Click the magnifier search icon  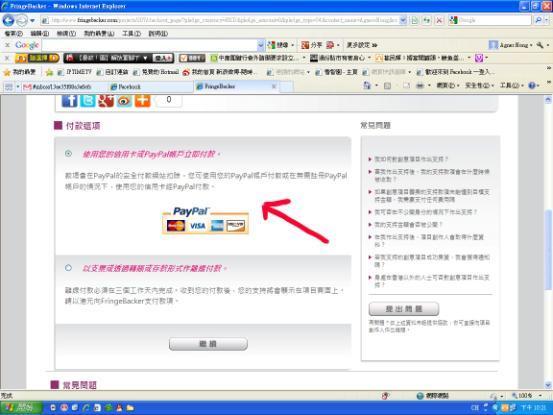pos(539,20)
